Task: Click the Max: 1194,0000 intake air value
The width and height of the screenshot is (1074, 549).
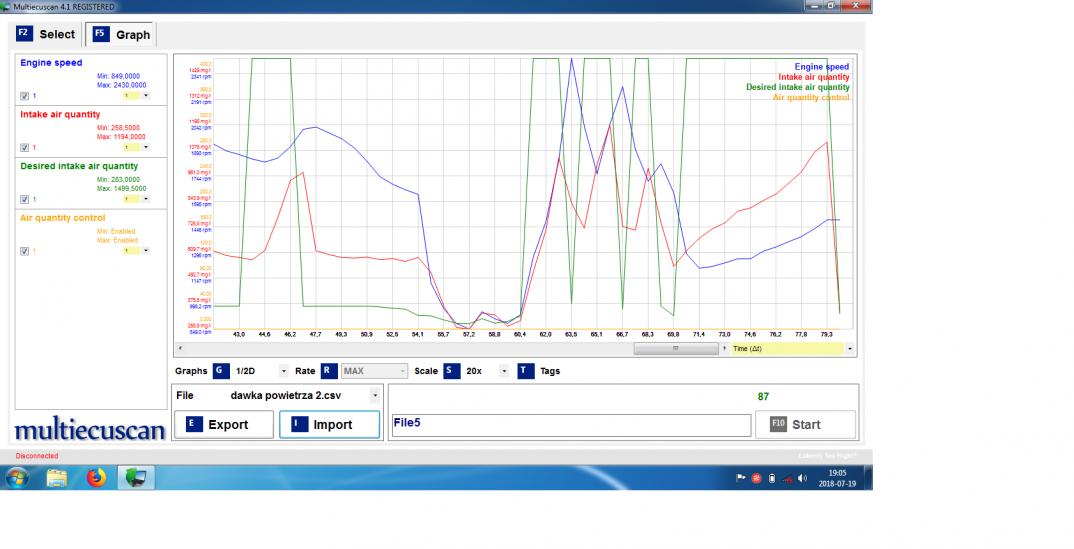Action: click(x=121, y=136)
